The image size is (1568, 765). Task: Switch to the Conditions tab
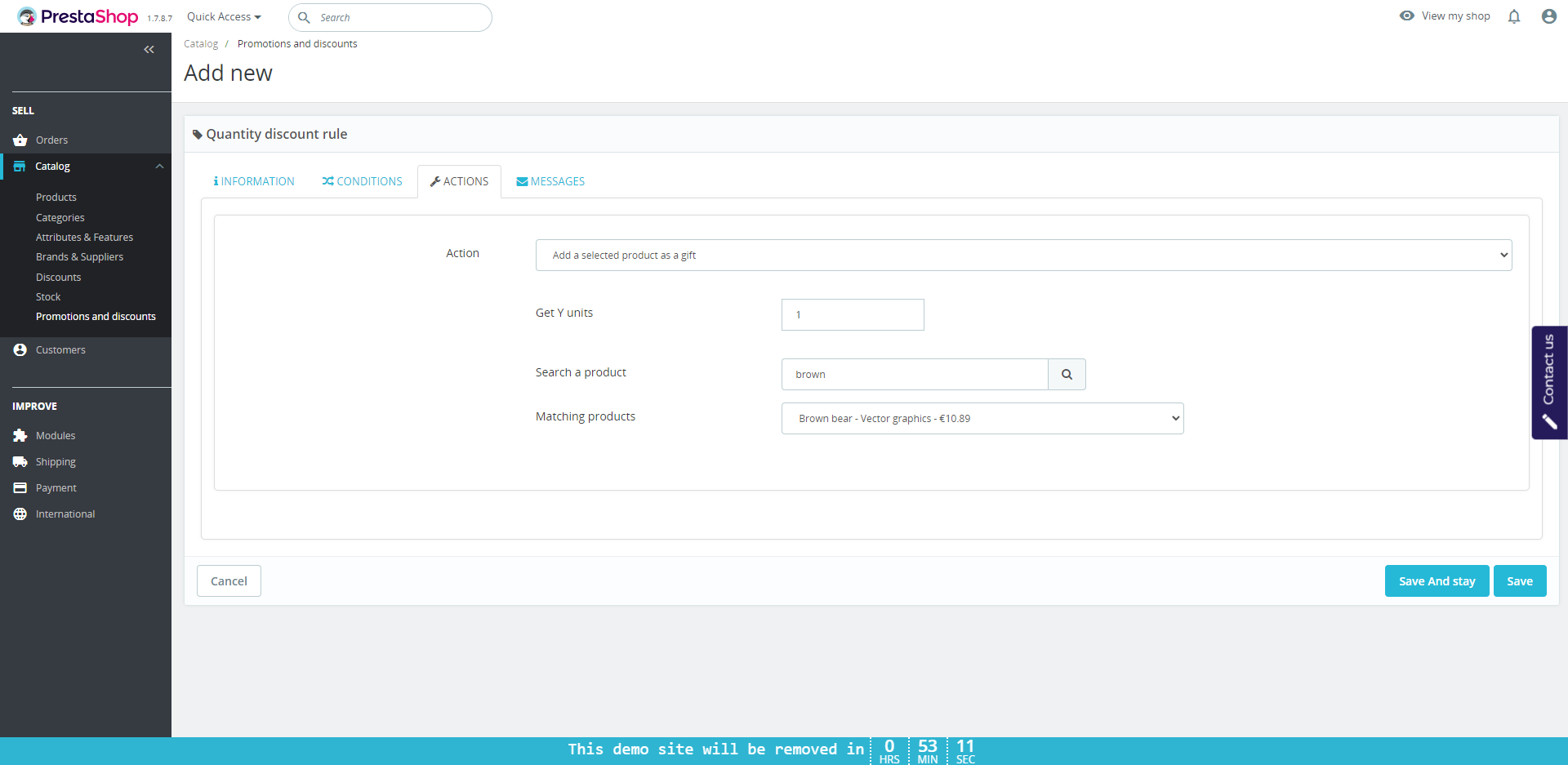pyautogui.click(x=362, y=181)
